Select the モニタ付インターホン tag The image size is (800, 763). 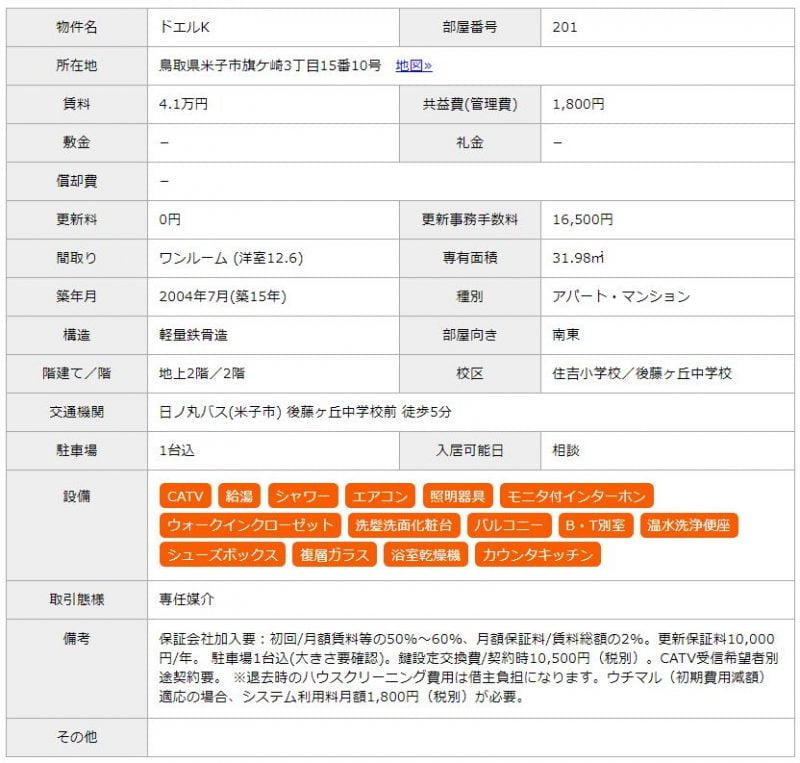point(576,496)
